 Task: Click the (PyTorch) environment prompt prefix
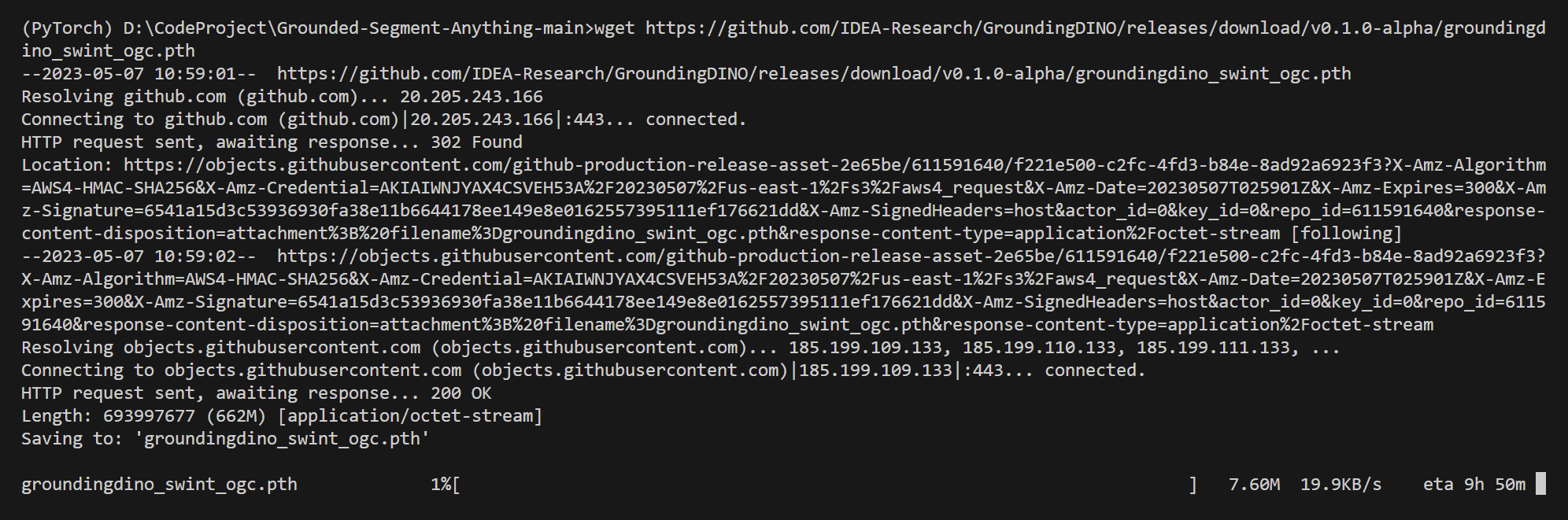pyautogui.click(x=67, y=28)
